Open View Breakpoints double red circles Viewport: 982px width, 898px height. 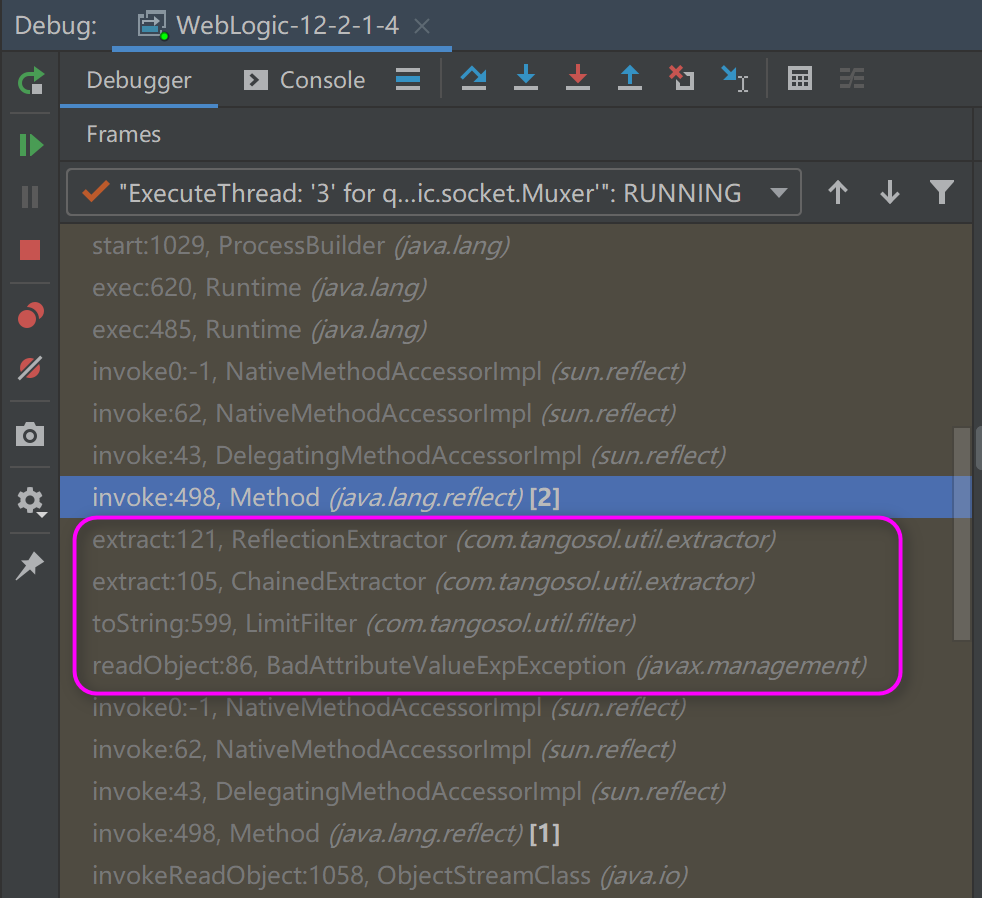click(31, 315)
